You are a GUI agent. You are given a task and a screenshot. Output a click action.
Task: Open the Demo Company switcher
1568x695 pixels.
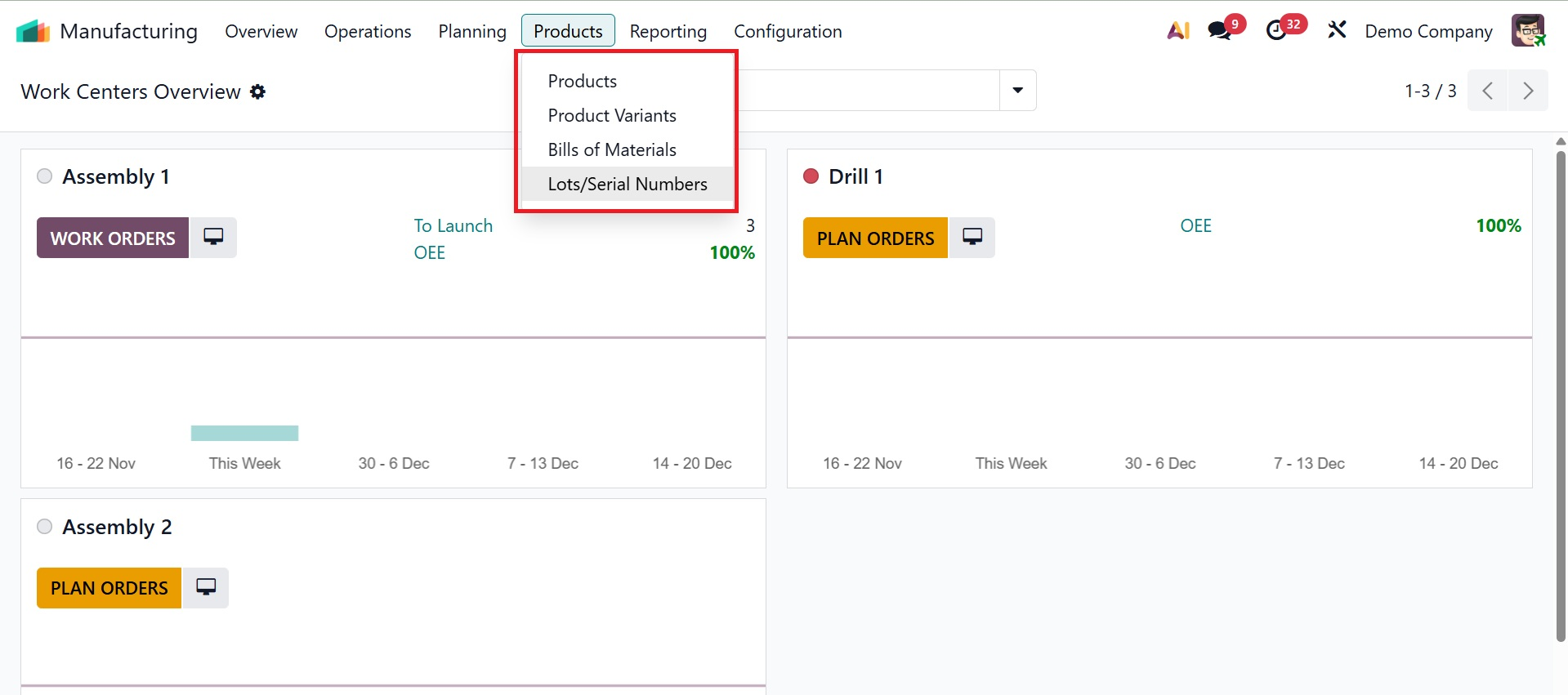tap(1428, 31)
